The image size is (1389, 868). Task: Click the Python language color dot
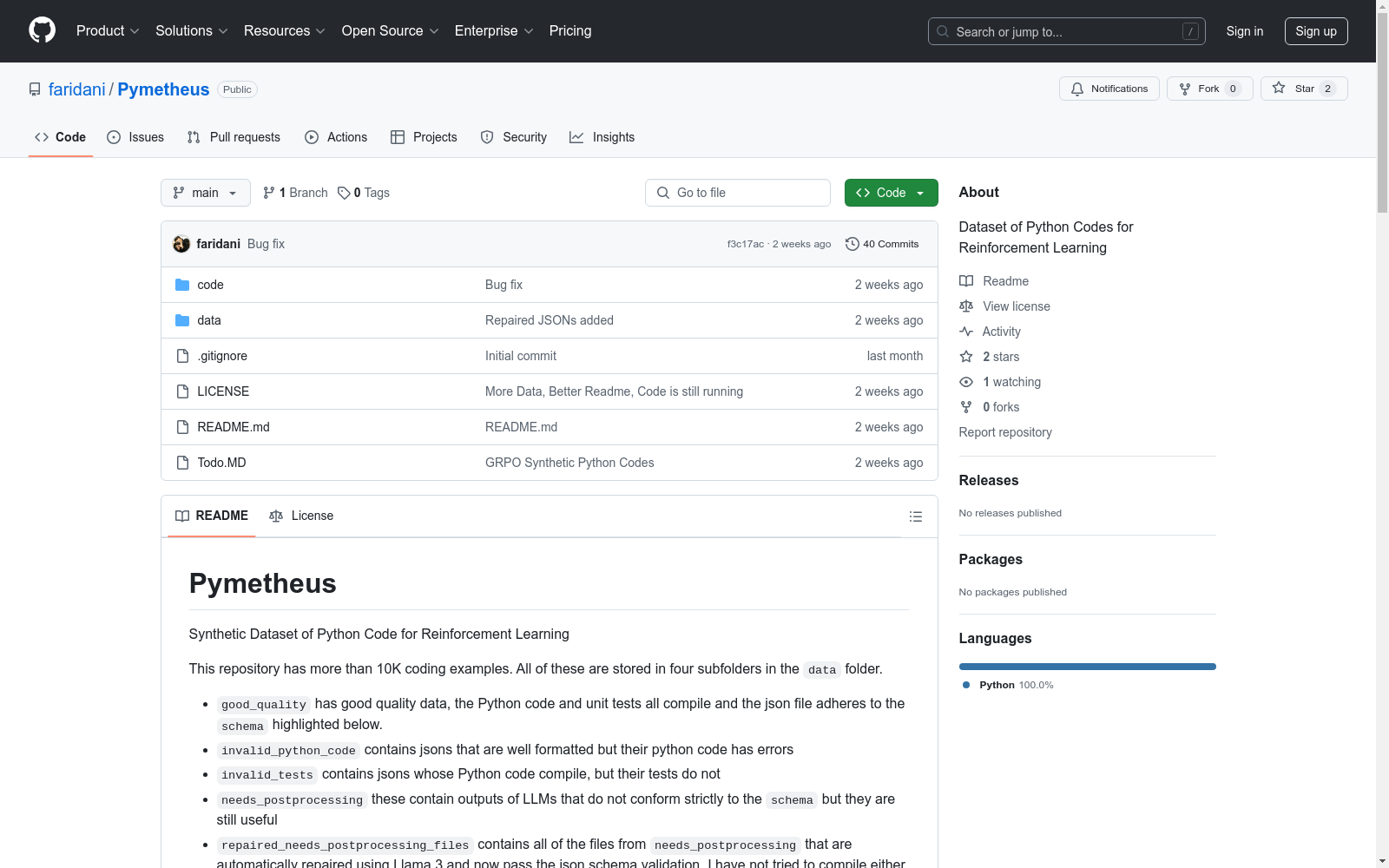pyautogui.click(x=966, y=685)
